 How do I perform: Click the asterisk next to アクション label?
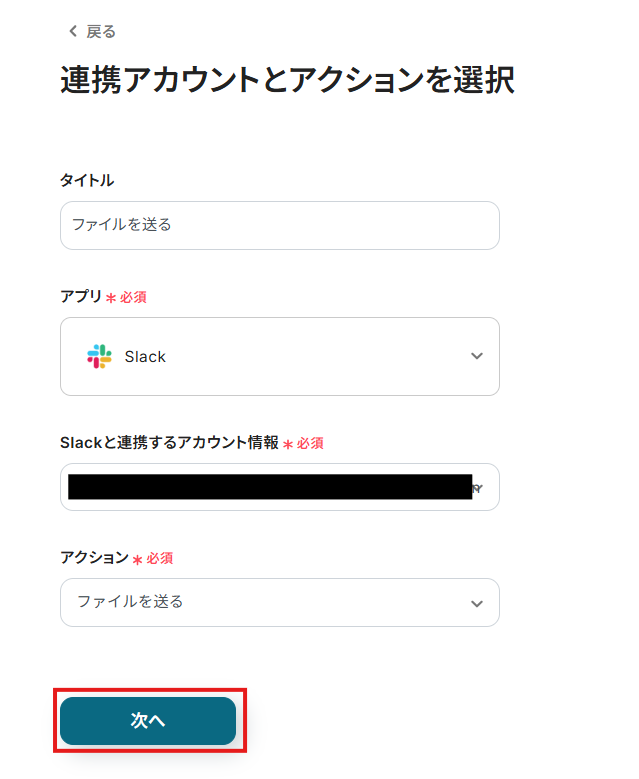pyautogui.click(x=137, y=559)
